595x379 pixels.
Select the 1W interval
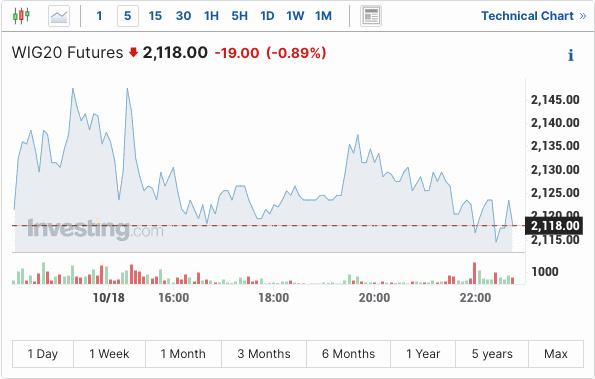click(295, 16)
